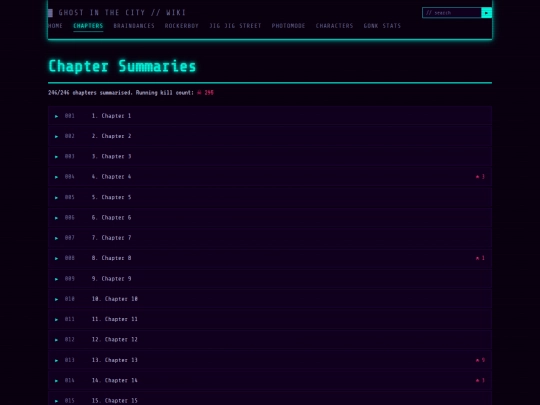Open the Photomode nav item
The width and height of the screenshot is (540, 405).
point(288,26)
